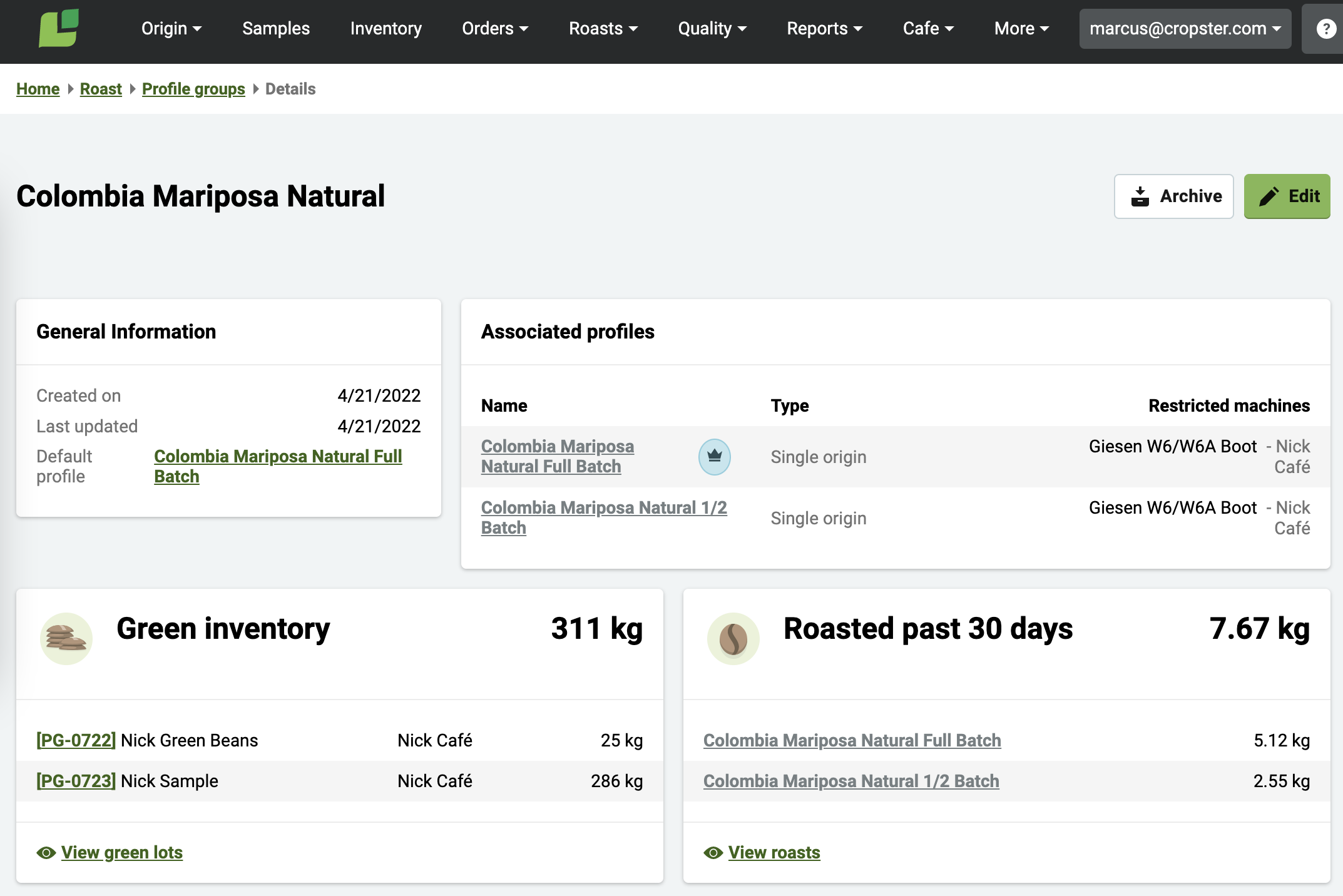
Task: Click the green Edit button
Action: (1287, 196)
